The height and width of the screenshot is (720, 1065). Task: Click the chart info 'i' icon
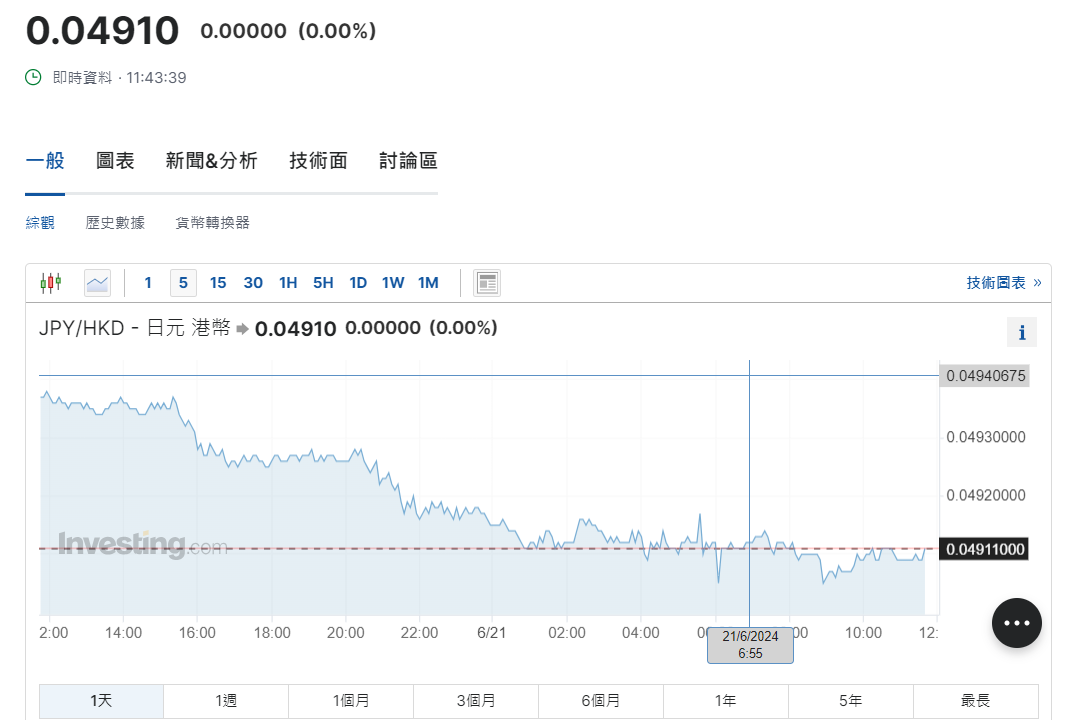[x=1021, y=333]
